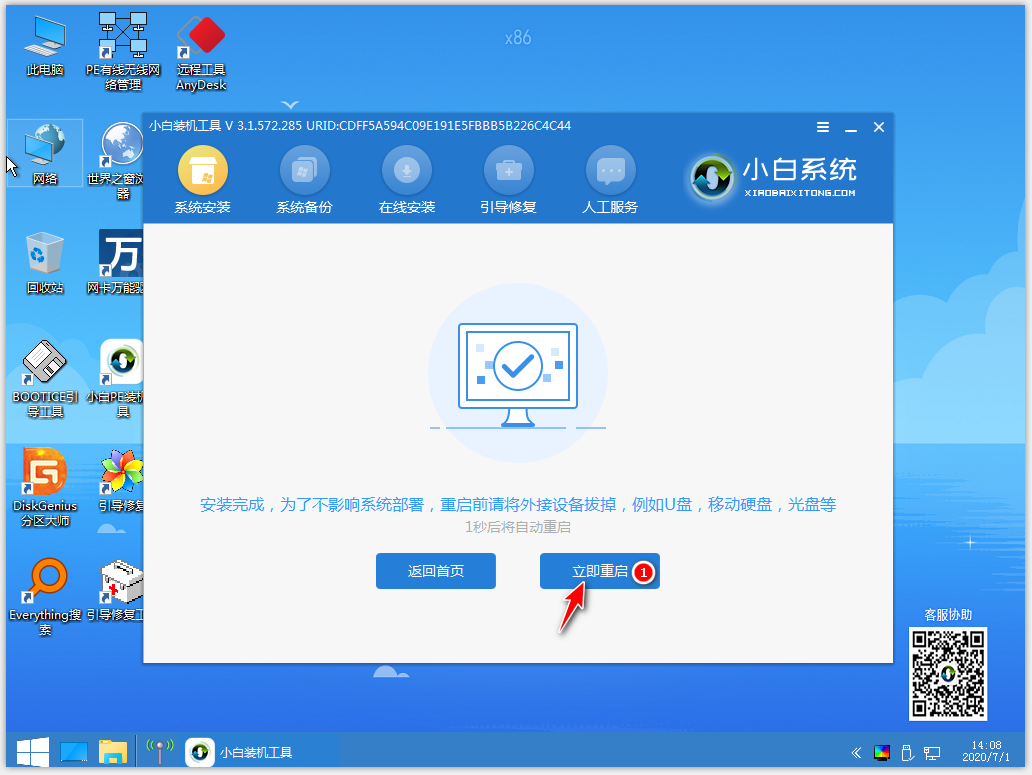The image size is (1032, 775).
Task: Select 网络 desktop icon
Action: [45, 154]
